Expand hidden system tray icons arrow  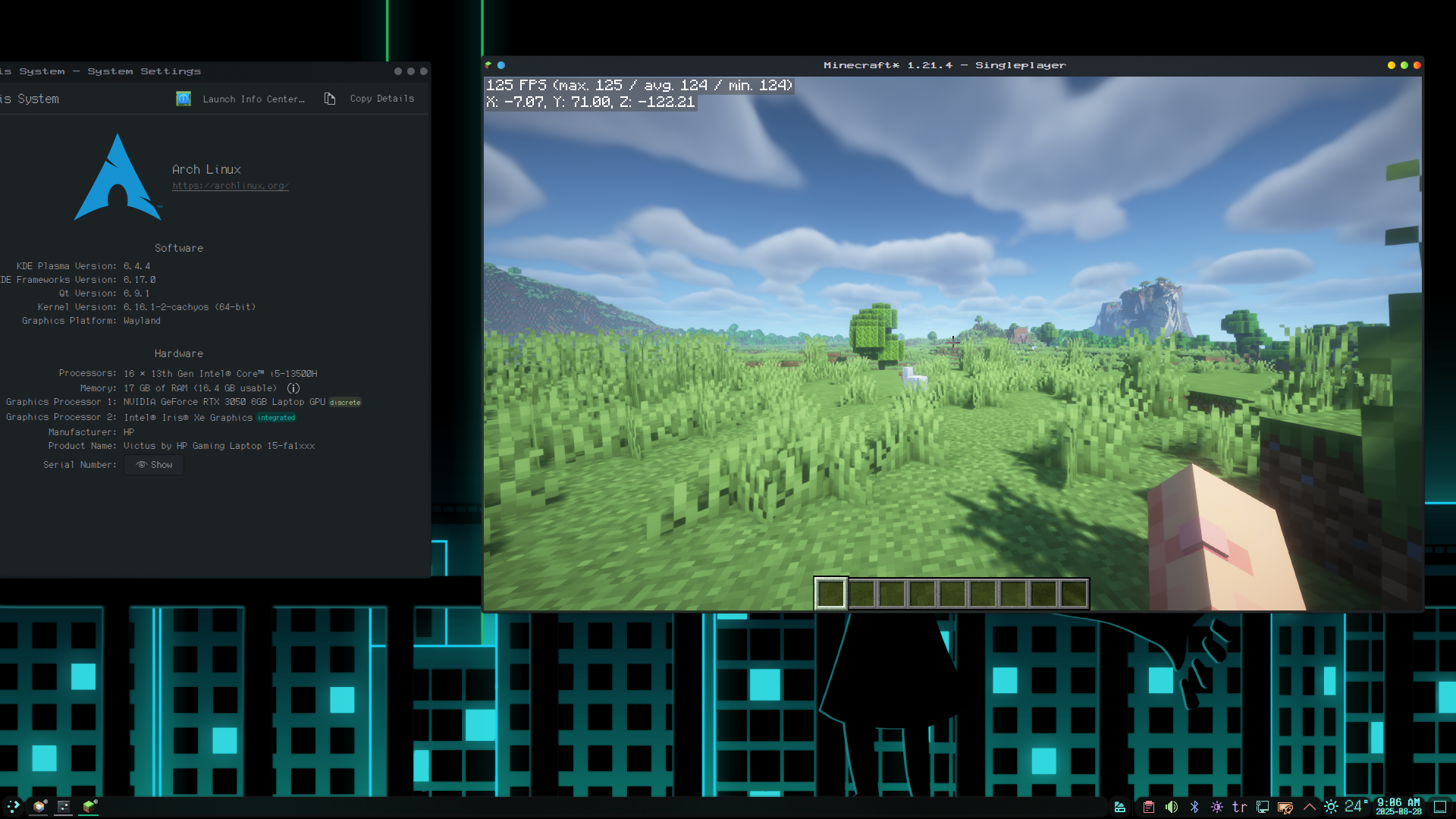point(1309,807)
